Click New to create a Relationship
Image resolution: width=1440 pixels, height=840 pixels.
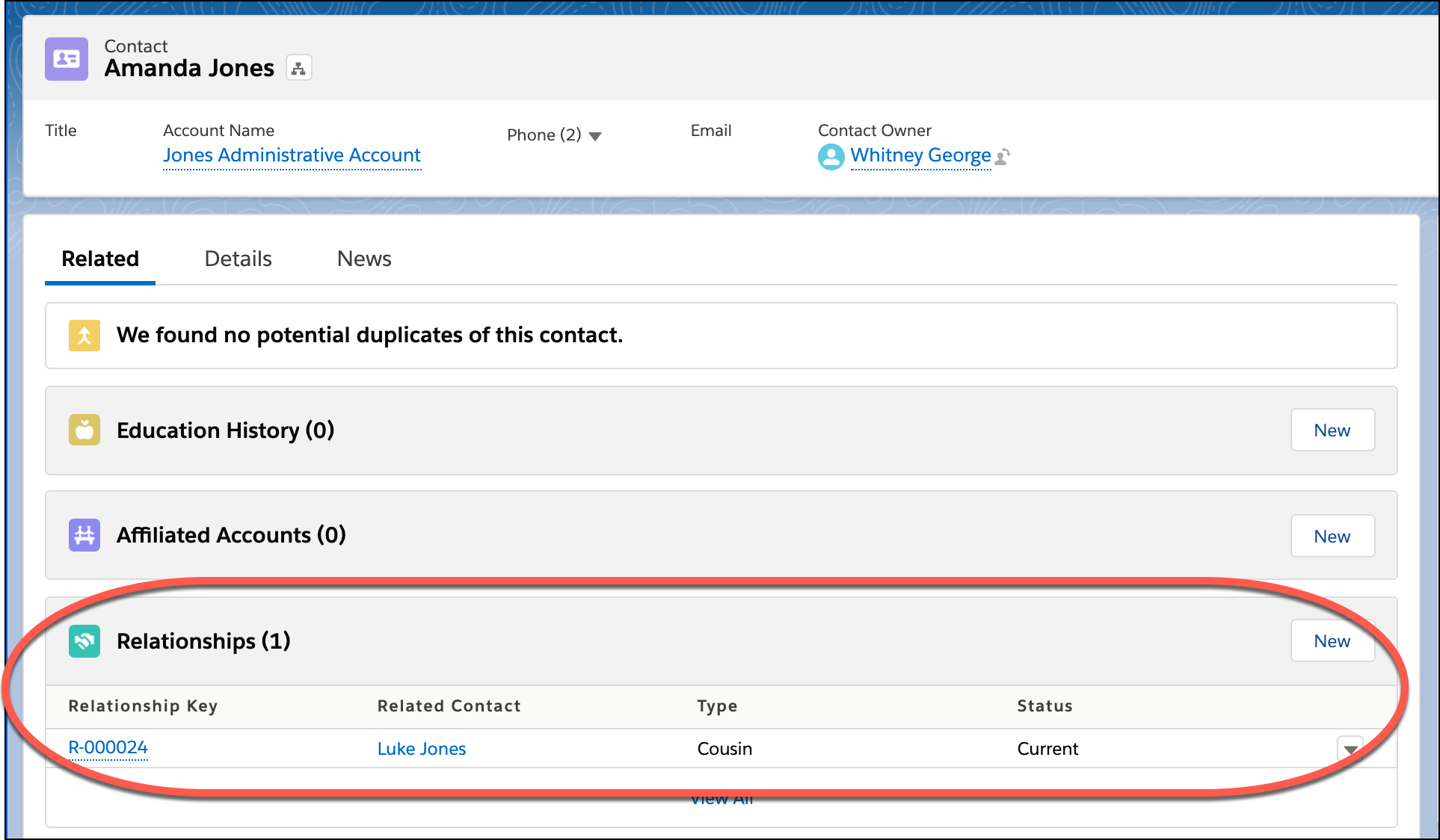1332,641
